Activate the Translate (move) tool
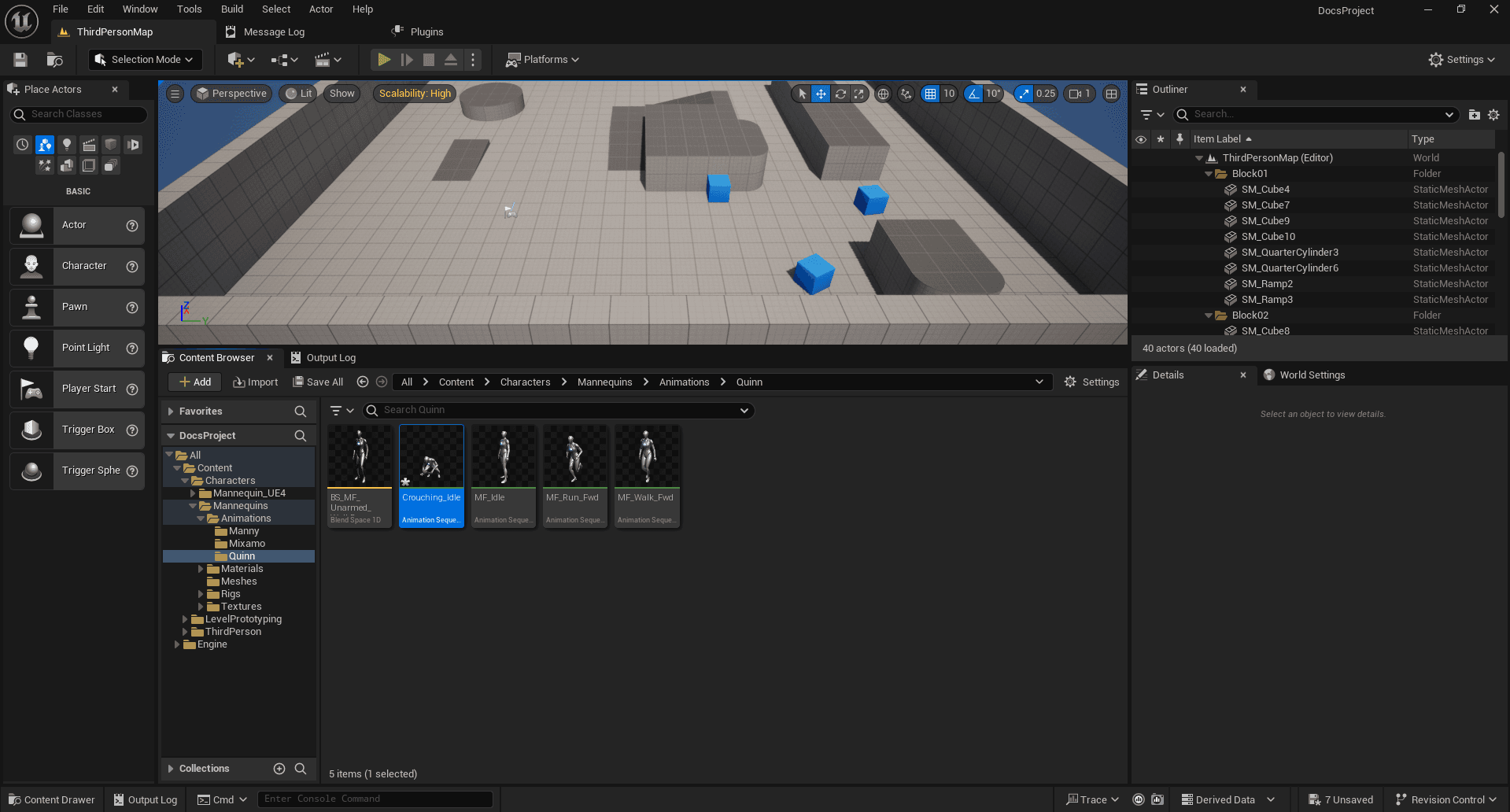The width and height of the screenshot is (1510, 812). pos(821,94)
